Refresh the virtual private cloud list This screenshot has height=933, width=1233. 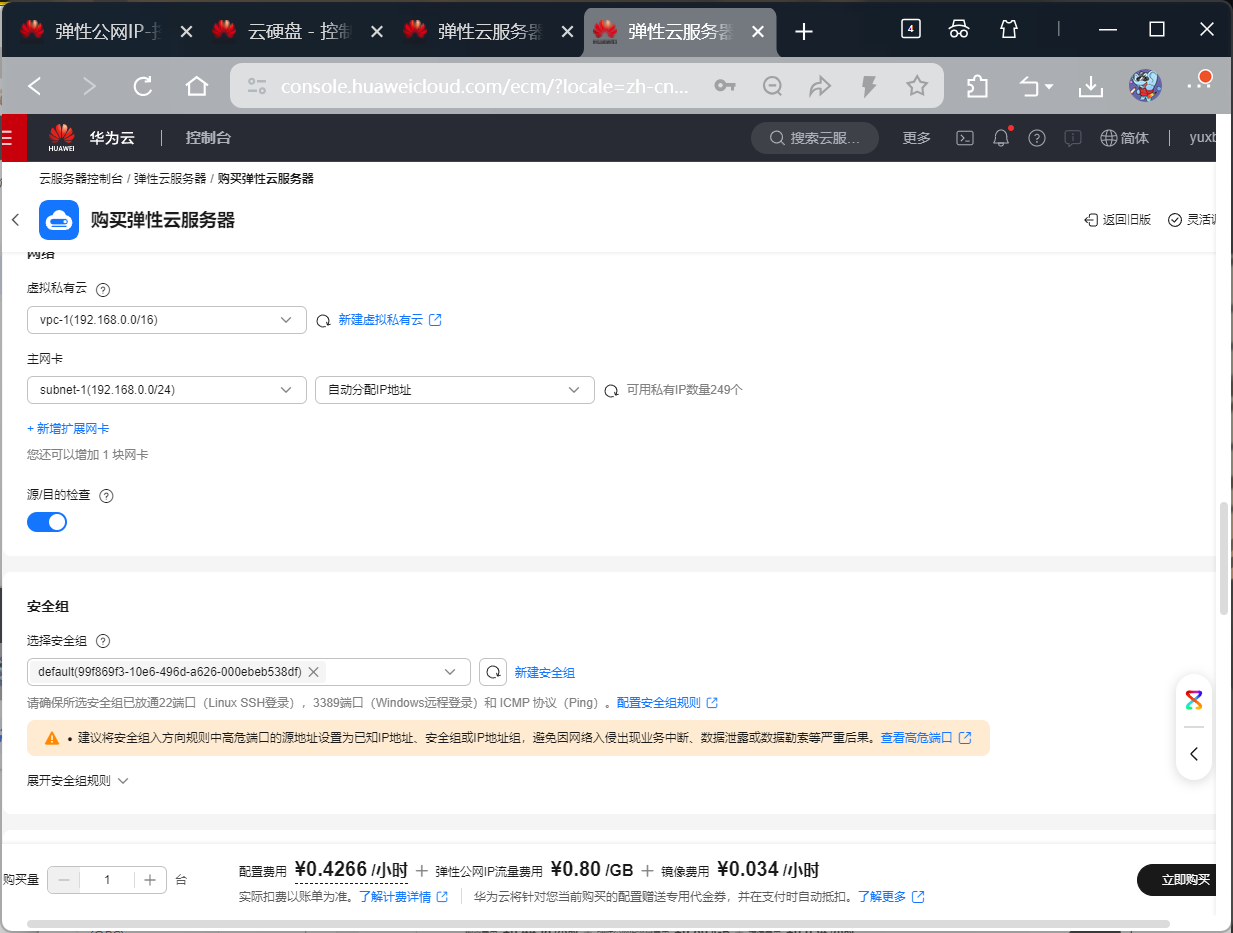[323, 321]
